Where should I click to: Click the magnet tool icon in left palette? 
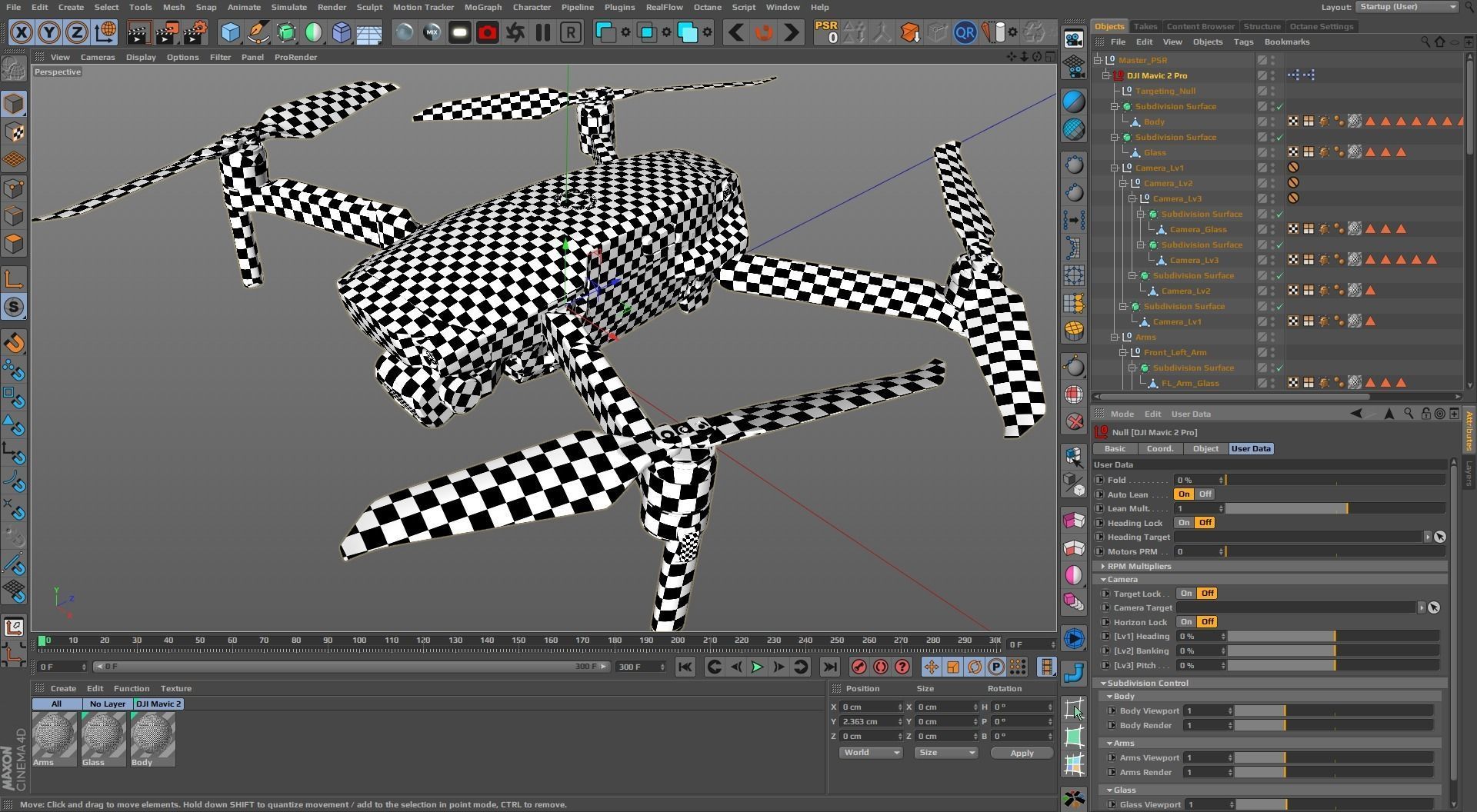(x=14, y=343)
